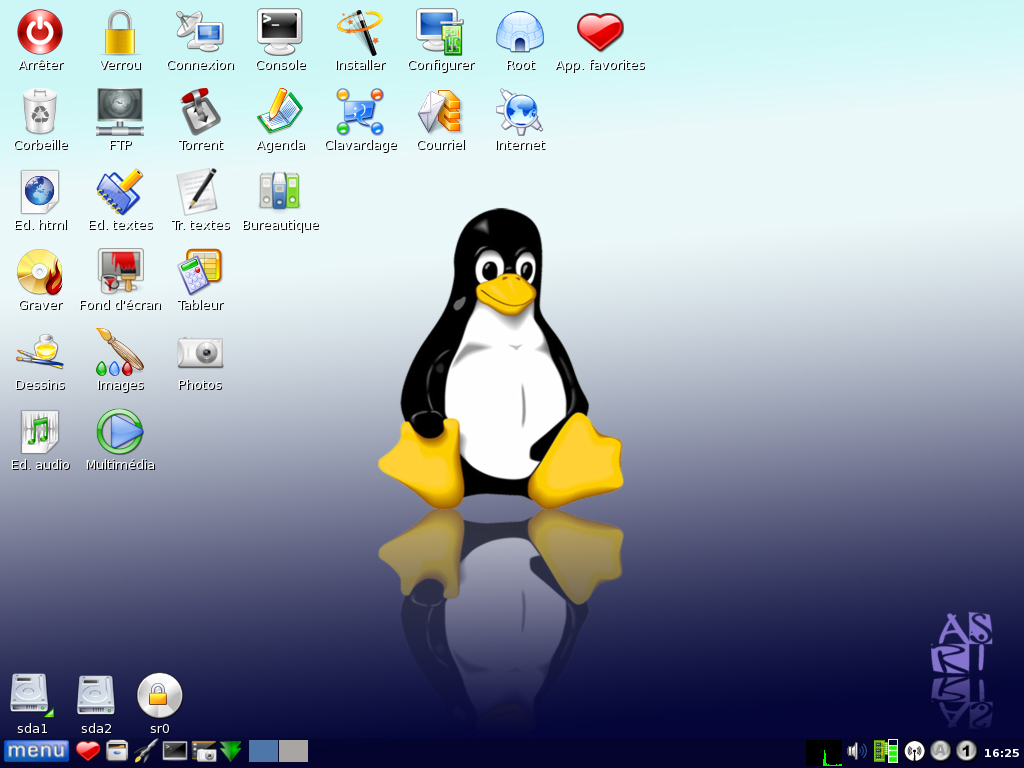Click the gray A tray icon
This screenshot has width=1024, height=768.
coord(940,751)
